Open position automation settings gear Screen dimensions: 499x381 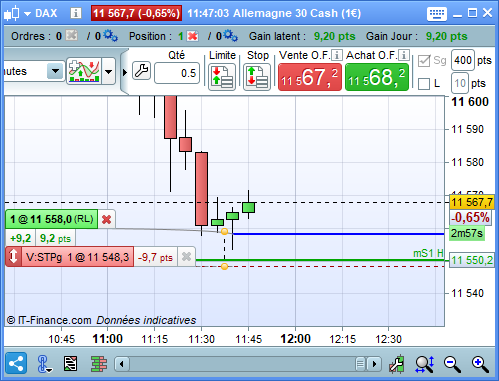click(x=231, y=35)
